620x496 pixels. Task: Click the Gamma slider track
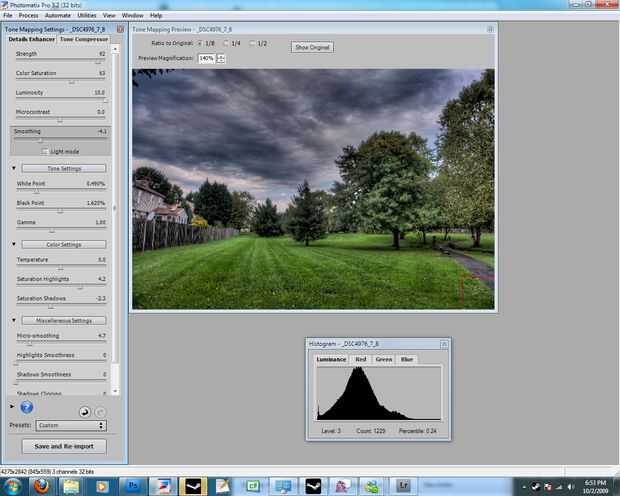pyautogui.click(x=60, y=229)
